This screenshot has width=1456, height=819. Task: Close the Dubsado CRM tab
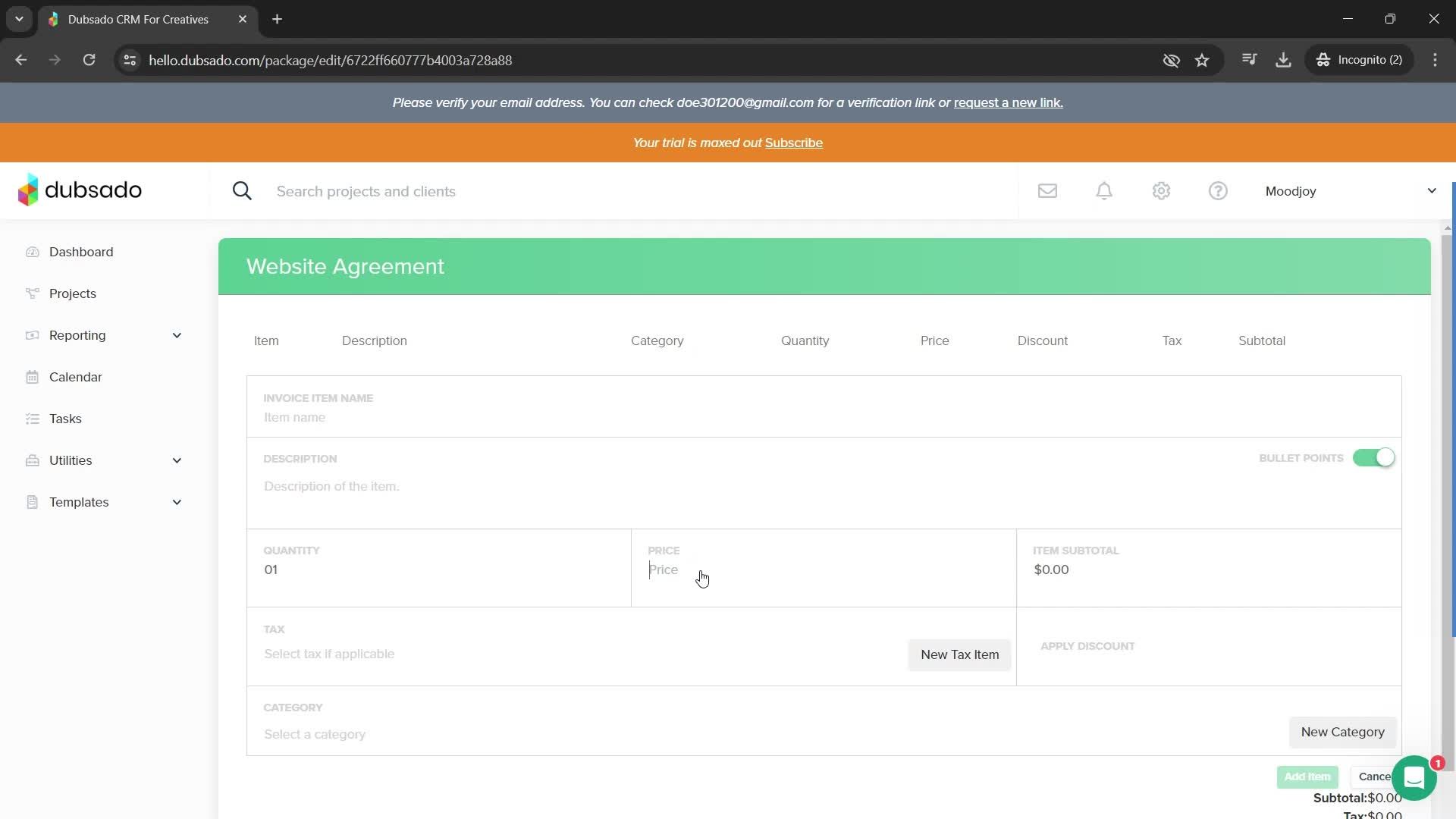click(x=243, y=19)
